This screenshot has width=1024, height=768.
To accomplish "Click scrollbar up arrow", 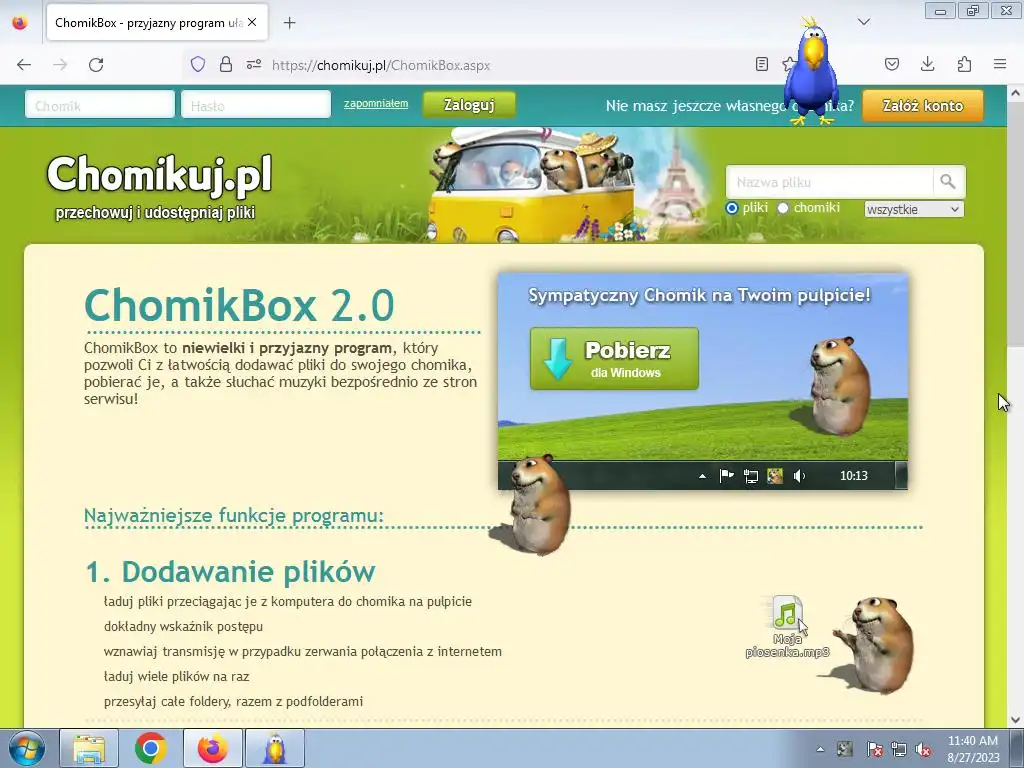I will click(x=1015, y=93).
